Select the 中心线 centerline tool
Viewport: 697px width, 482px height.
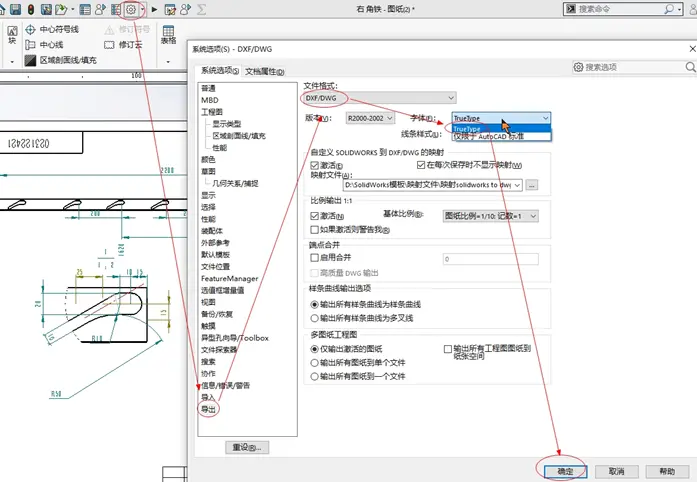(44, 44)
